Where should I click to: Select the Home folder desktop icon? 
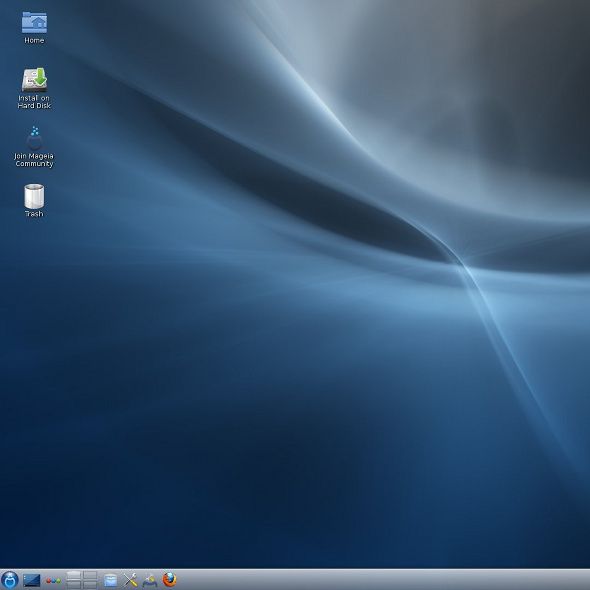point(34,22)
